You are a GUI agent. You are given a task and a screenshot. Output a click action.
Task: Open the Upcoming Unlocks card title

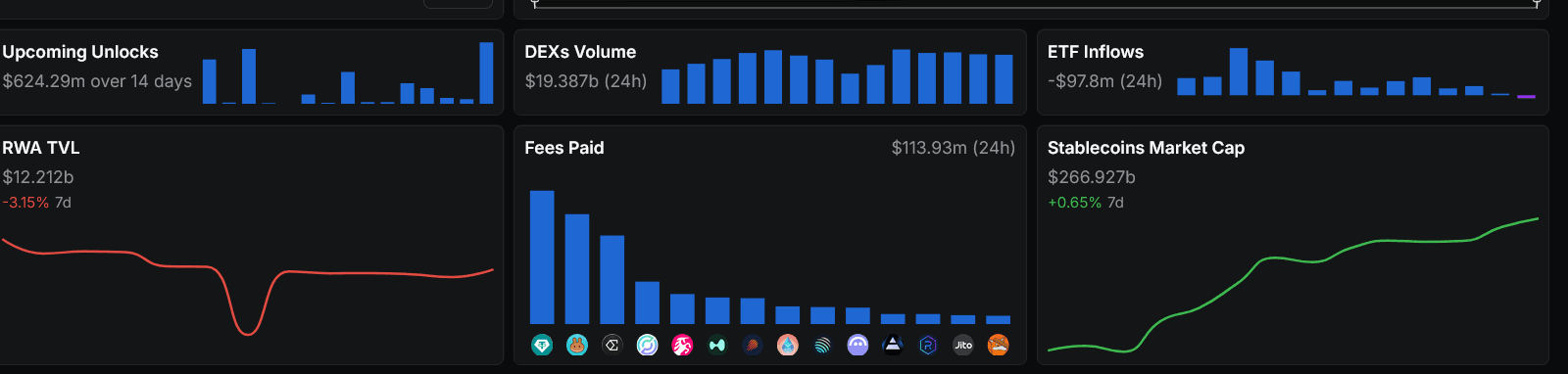[80, 52]
